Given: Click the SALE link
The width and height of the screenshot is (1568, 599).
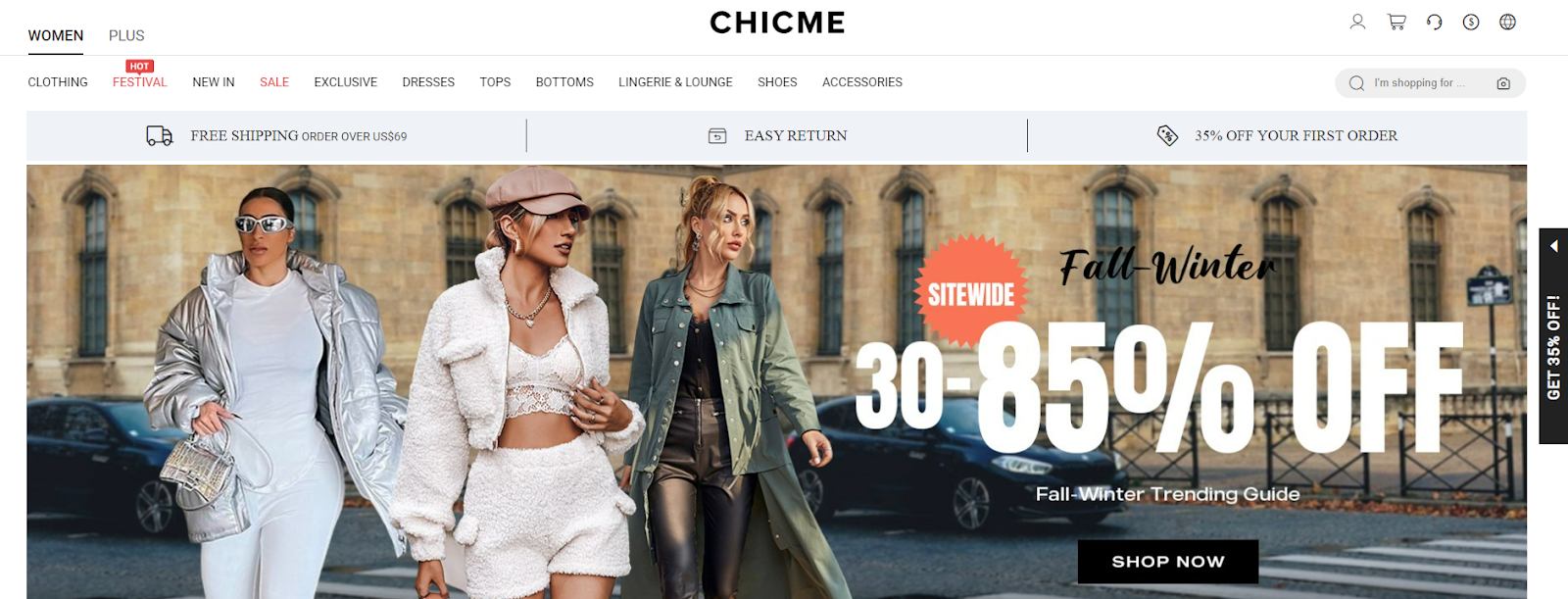Looking at the screenshot, I should pyautogui.click(x=274, y=82).
